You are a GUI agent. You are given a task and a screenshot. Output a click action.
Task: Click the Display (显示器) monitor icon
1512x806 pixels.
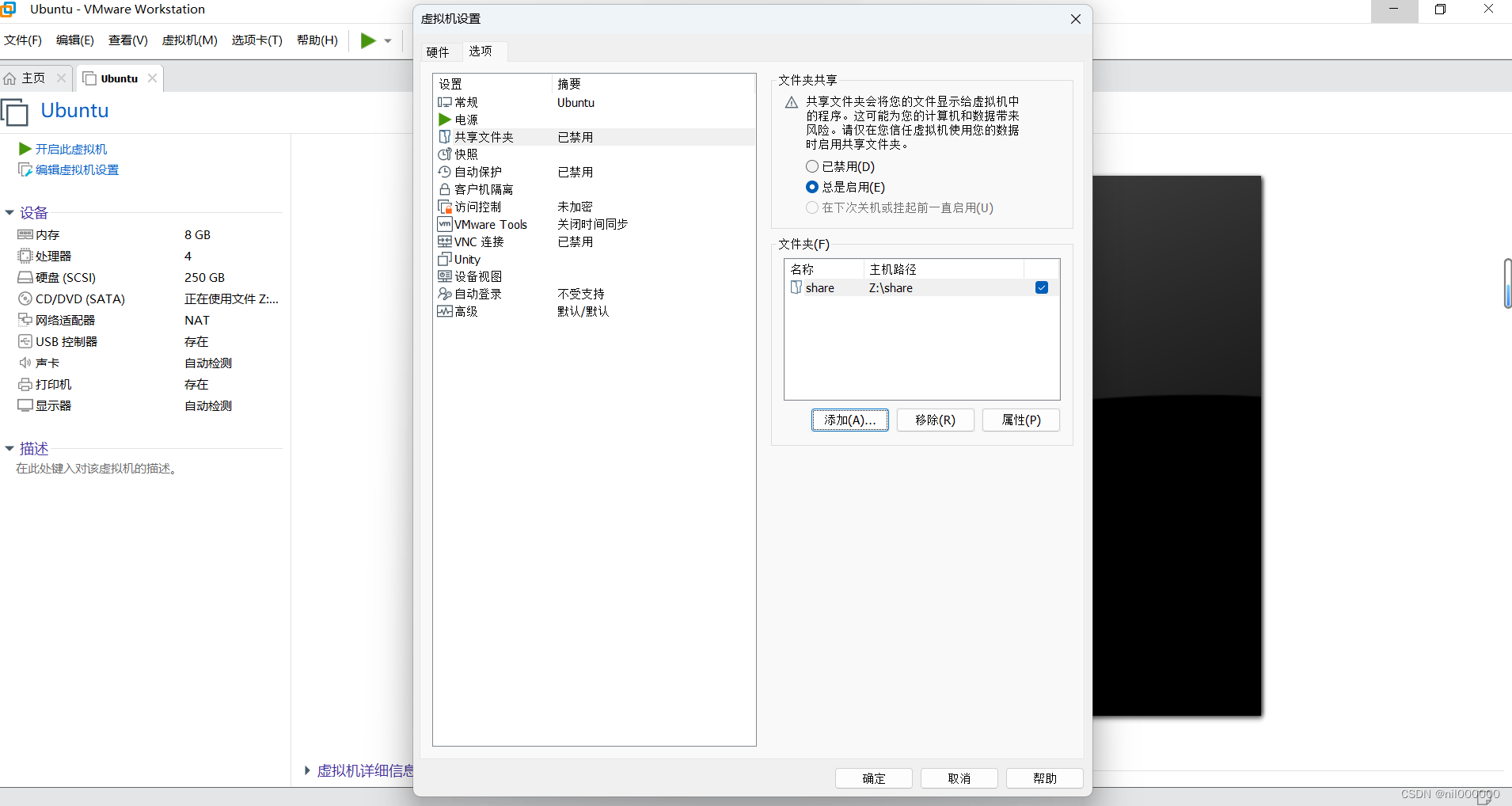[25, 405]
